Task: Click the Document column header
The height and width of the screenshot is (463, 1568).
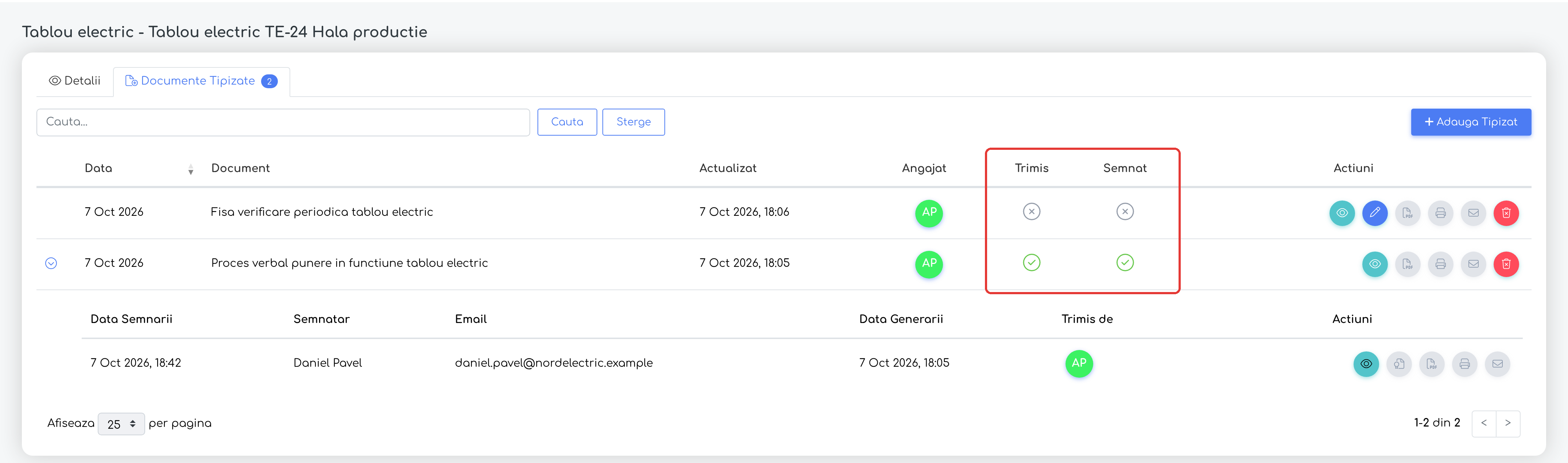Action: [x=240, y=168]
